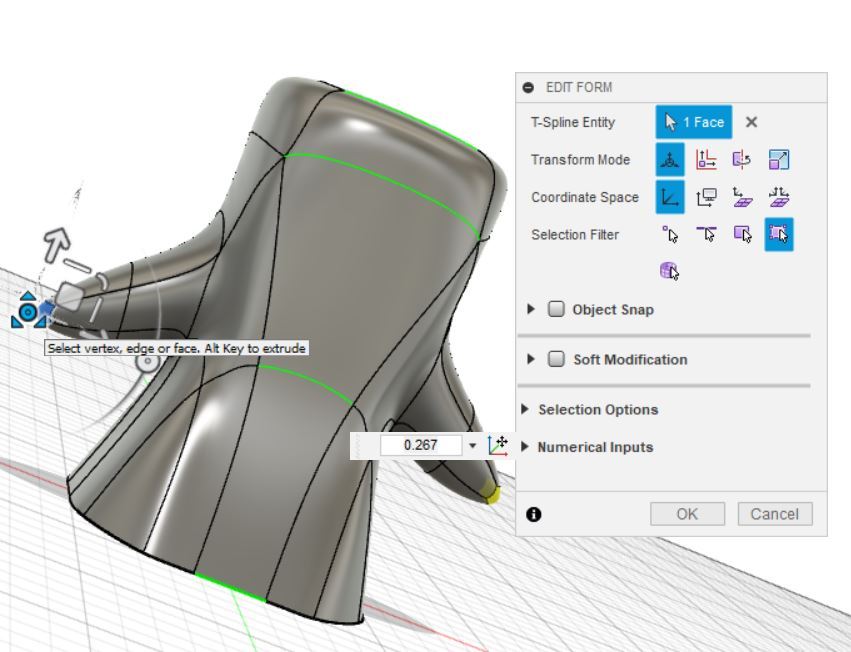Click the square plane manipulator handle

coord(69,296)
